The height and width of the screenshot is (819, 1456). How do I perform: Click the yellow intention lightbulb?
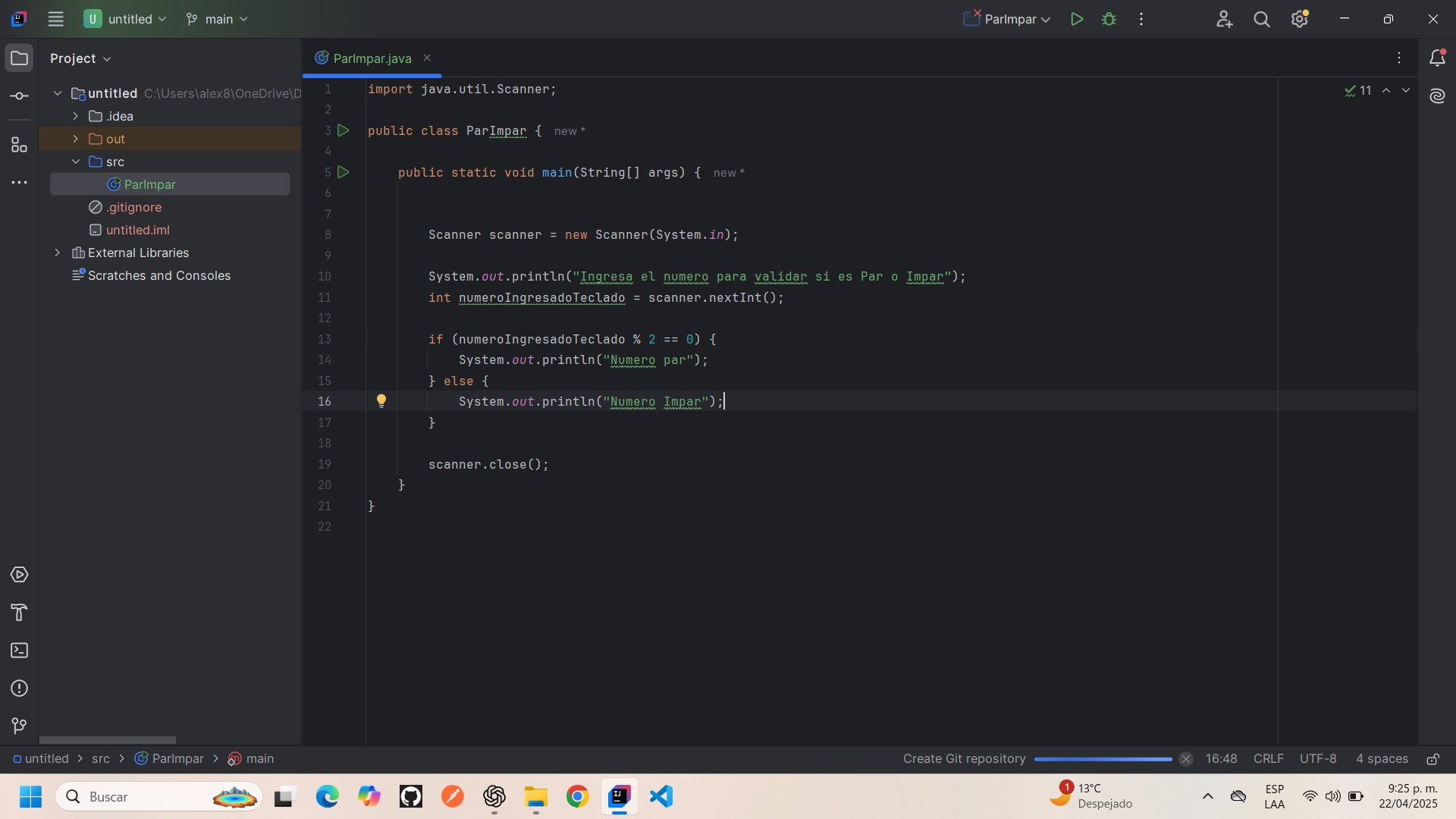[381, 401]
